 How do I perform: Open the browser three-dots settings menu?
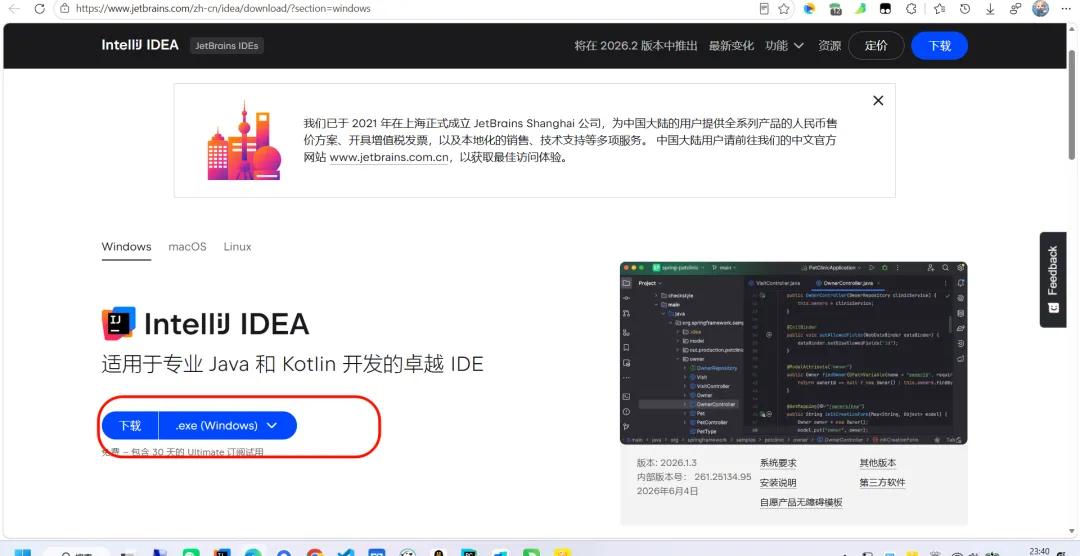coord(1066,9)
